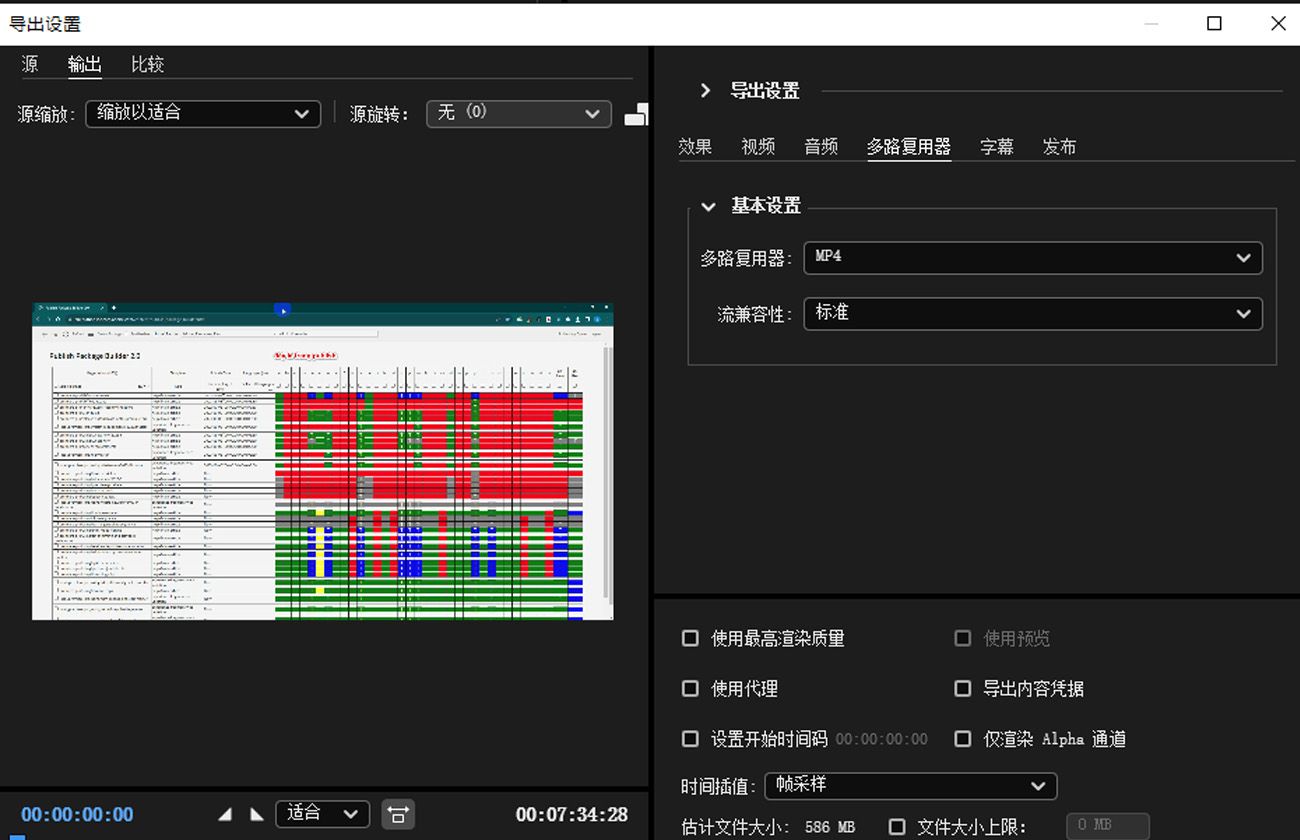Set the In point with the left triangle icon
Viewport: 1300px width, 840px height.
(x=225, y=815)
